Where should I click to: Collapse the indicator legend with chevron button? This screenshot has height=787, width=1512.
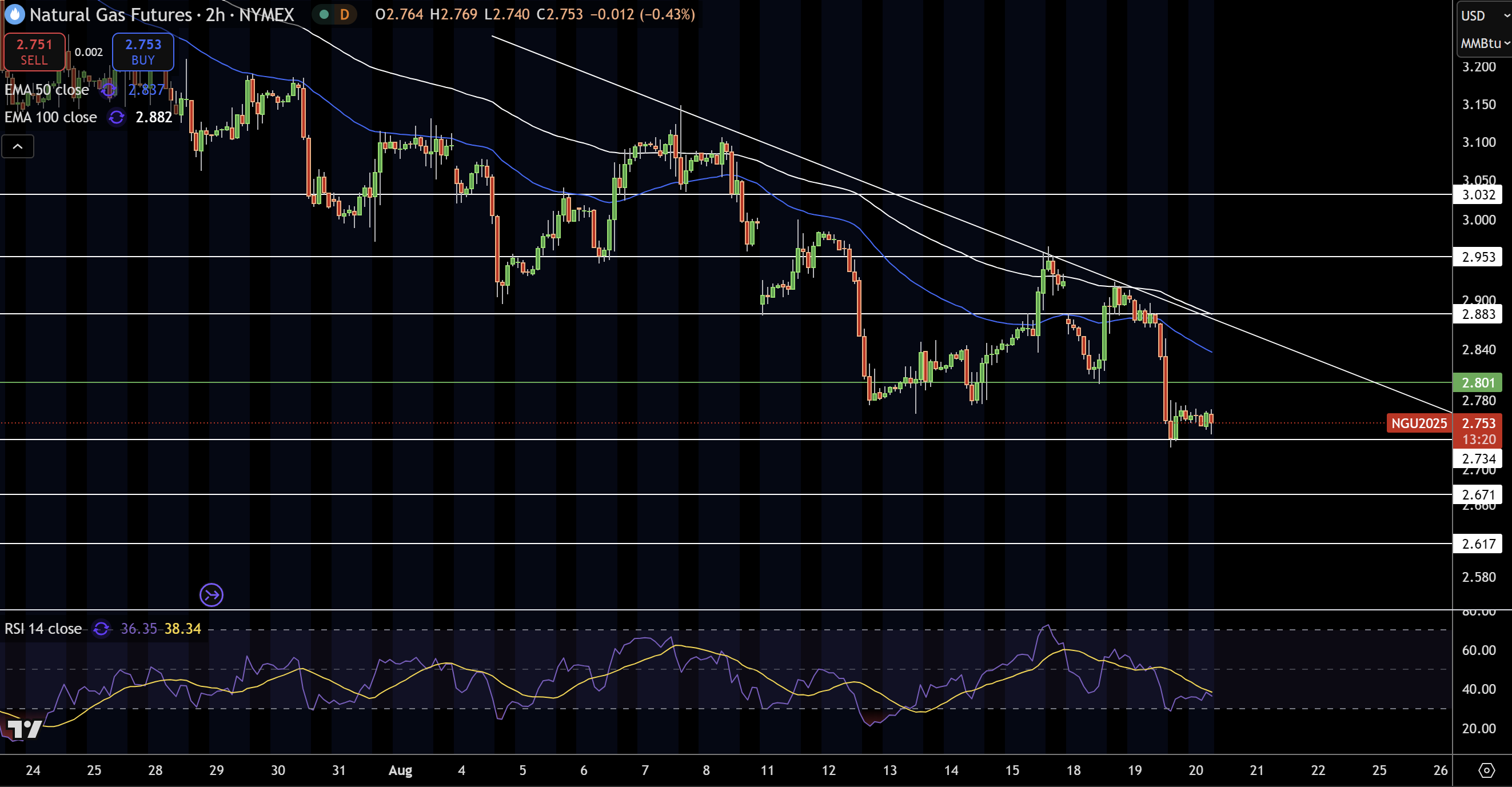click(x=18, y=146)
